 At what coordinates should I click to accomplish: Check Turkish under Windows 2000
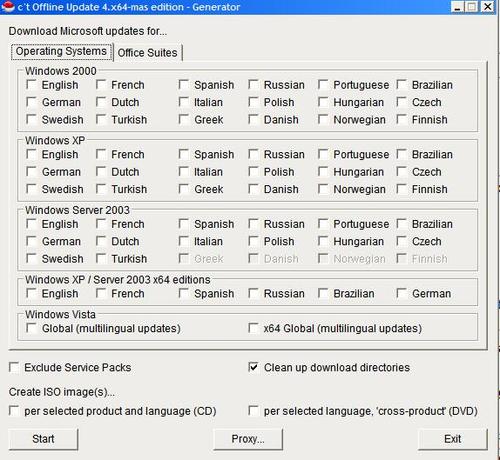point(101,119)
